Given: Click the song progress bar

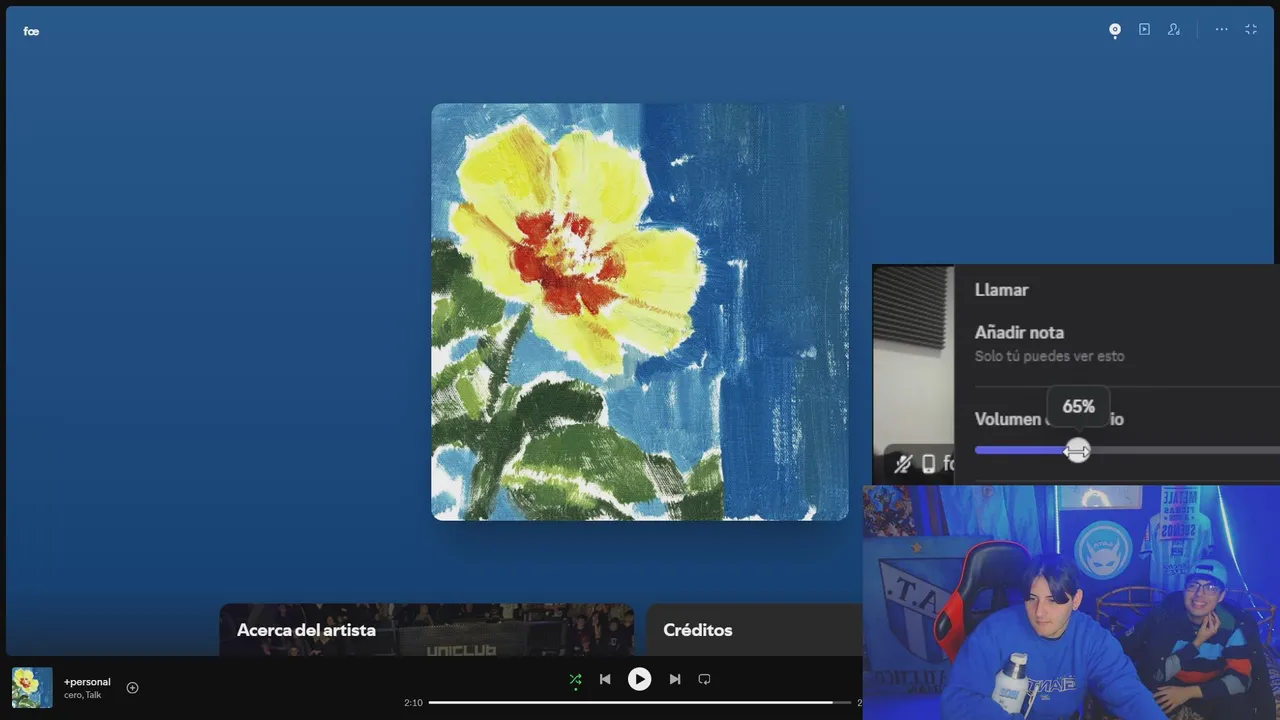Looking at the screenshot, I should click(x=642, y=703).
